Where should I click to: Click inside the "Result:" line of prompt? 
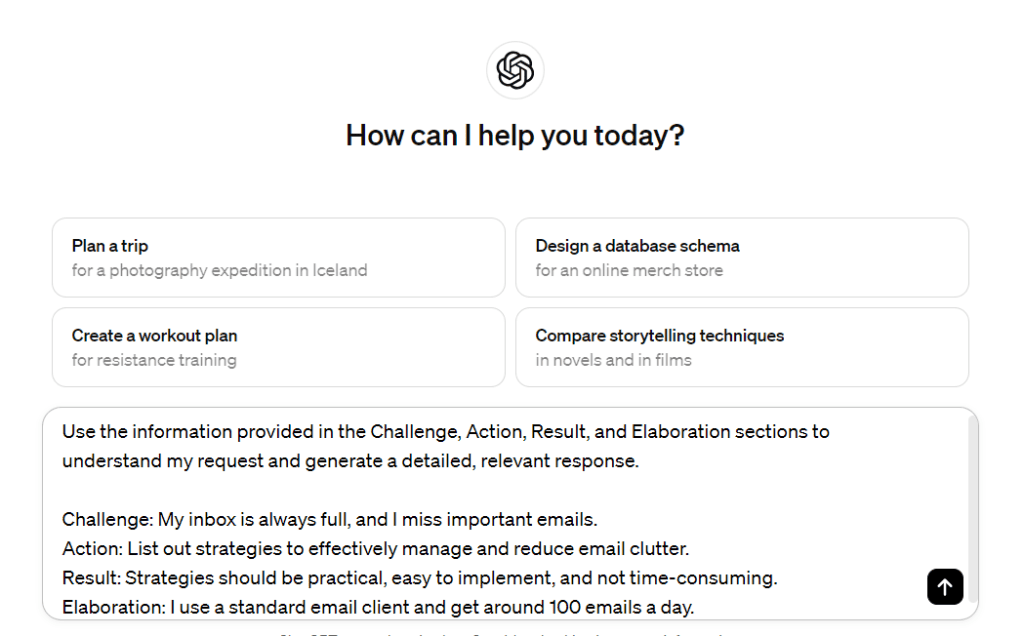(x=419, y=578)
